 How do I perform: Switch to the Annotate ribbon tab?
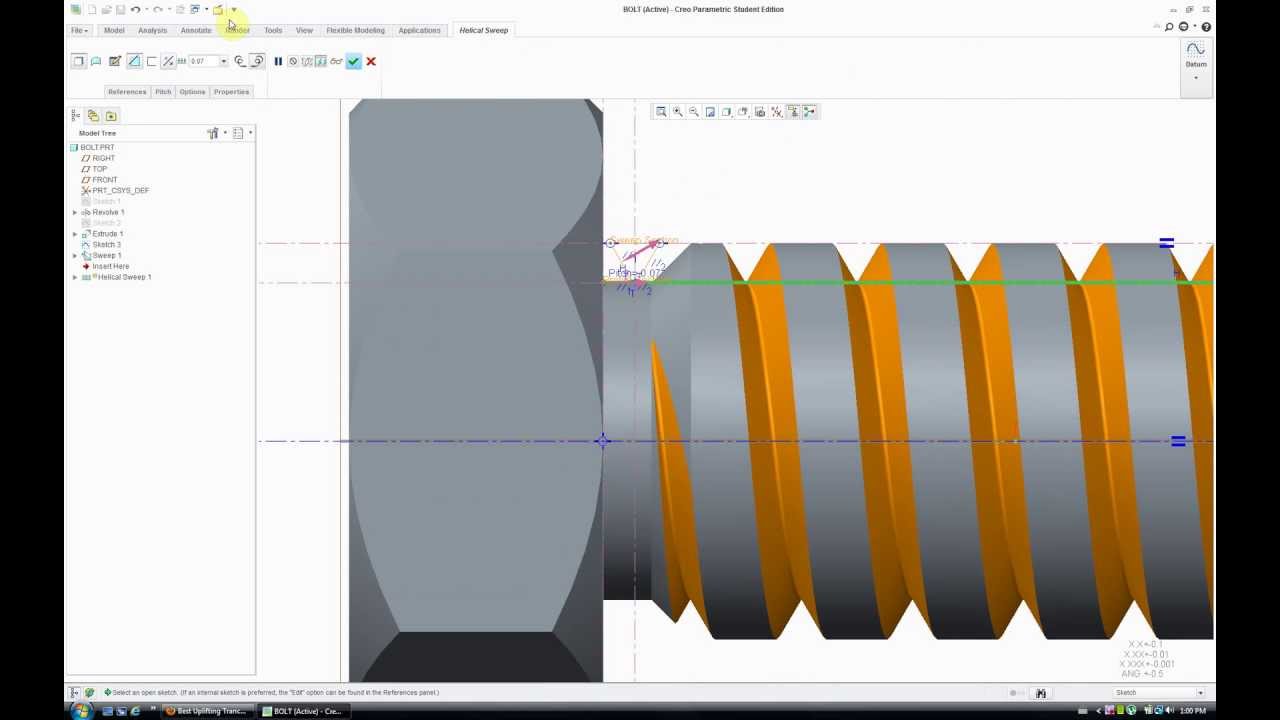pos(196,30)
